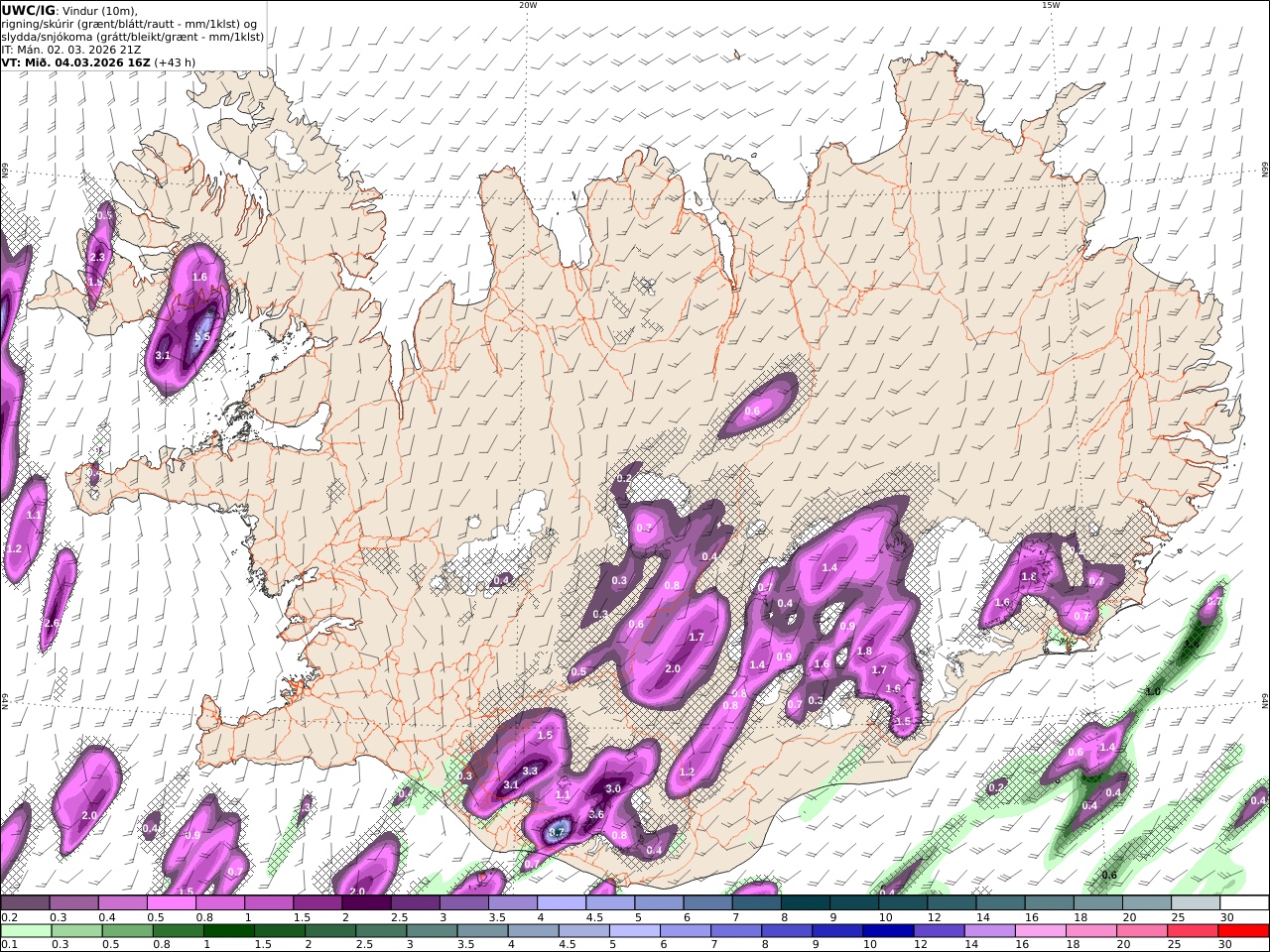
Task: Select the violet 14 swatch in rain scale
Action: 990,931
